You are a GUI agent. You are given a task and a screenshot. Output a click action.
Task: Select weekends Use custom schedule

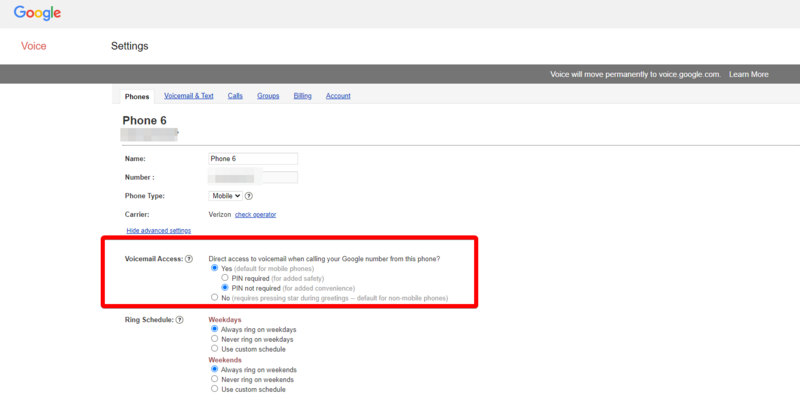click(x=215, y=389)
